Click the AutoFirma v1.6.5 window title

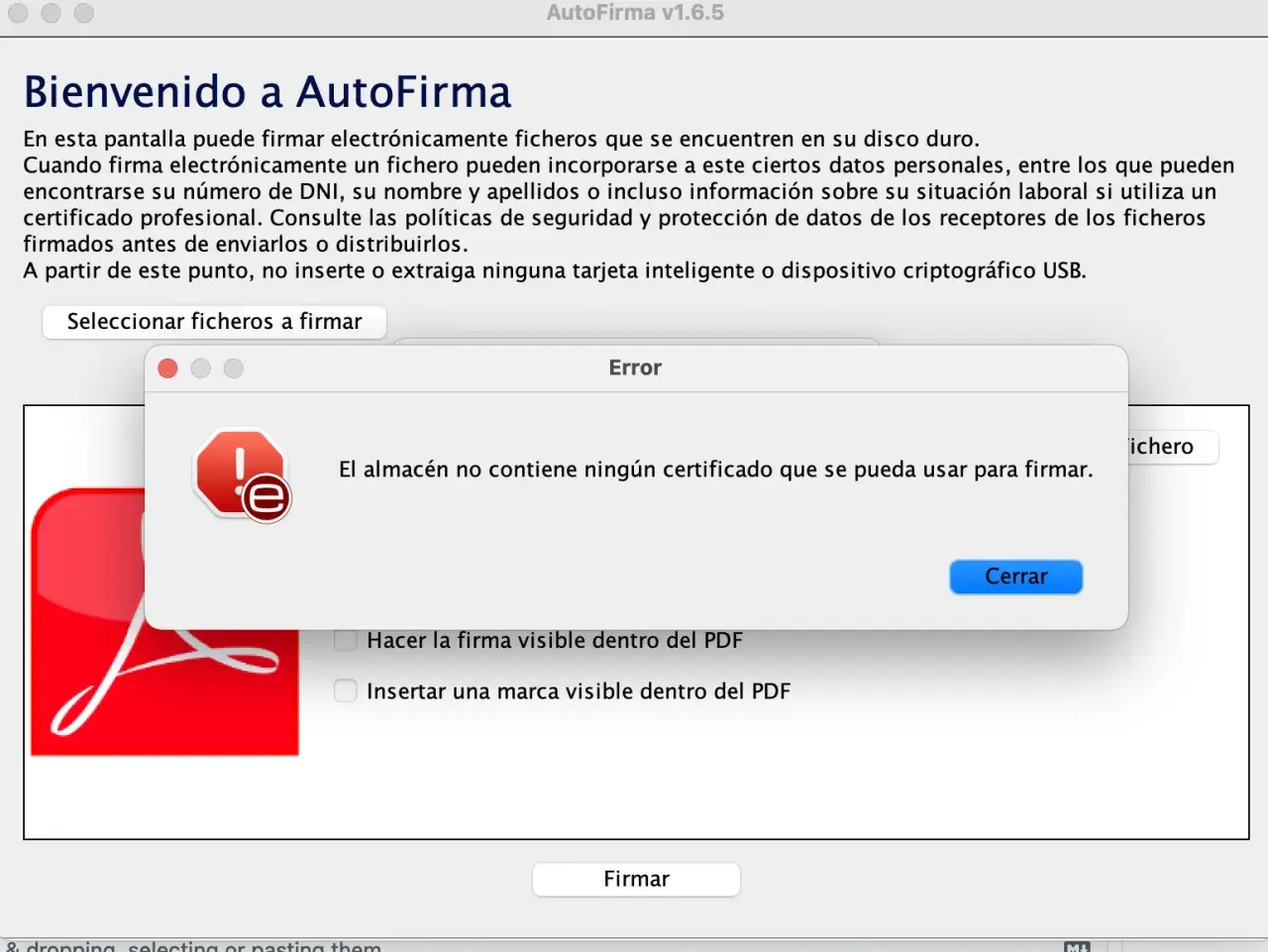[635, 13]
